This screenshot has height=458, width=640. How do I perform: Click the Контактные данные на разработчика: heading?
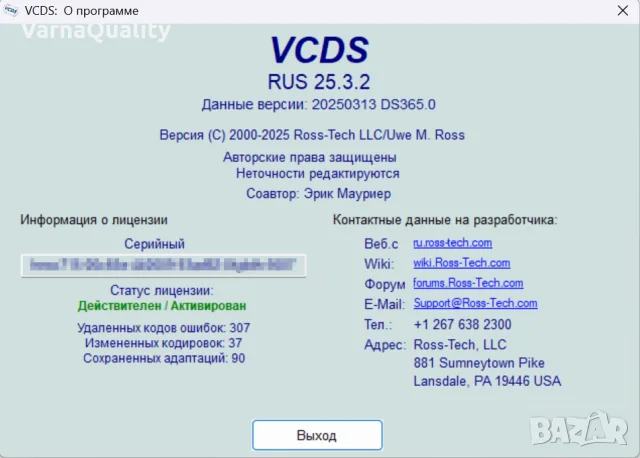coord(445,220)
